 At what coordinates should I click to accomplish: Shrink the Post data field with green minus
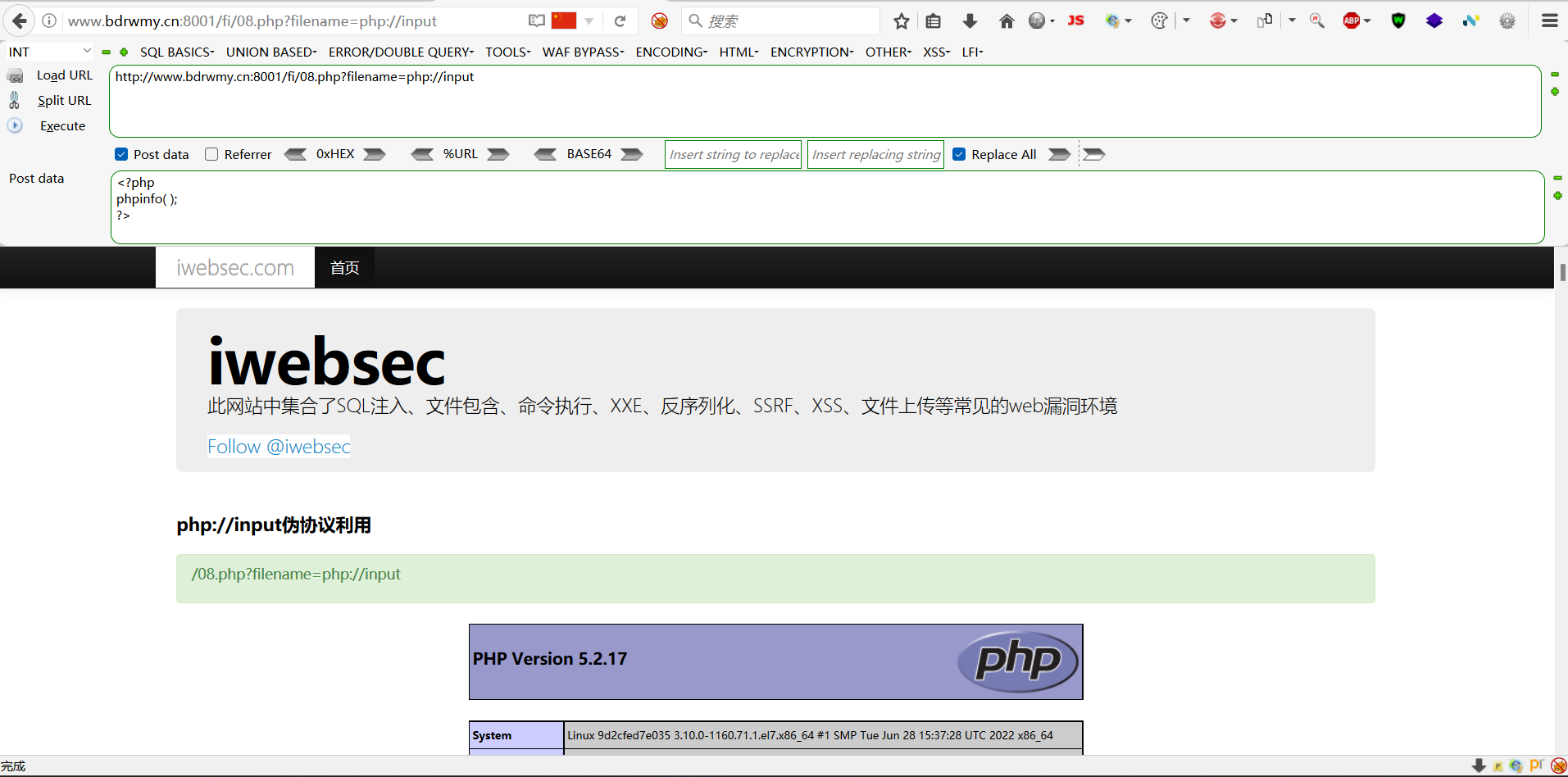[x=1557, y=178]
